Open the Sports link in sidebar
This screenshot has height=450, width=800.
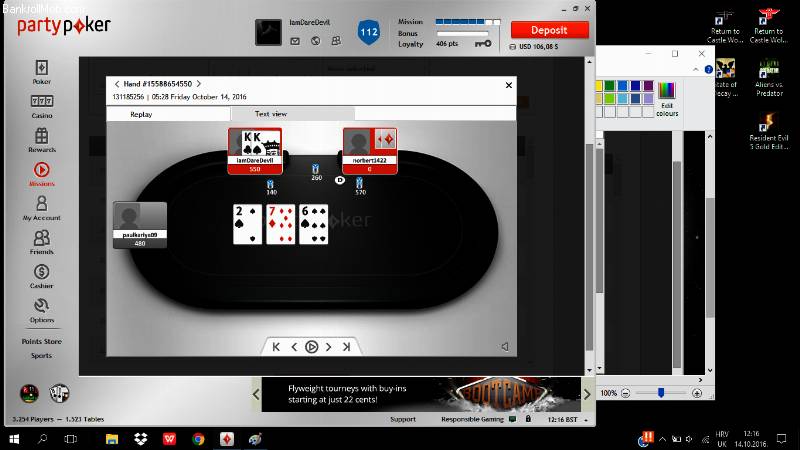[41, 356]
